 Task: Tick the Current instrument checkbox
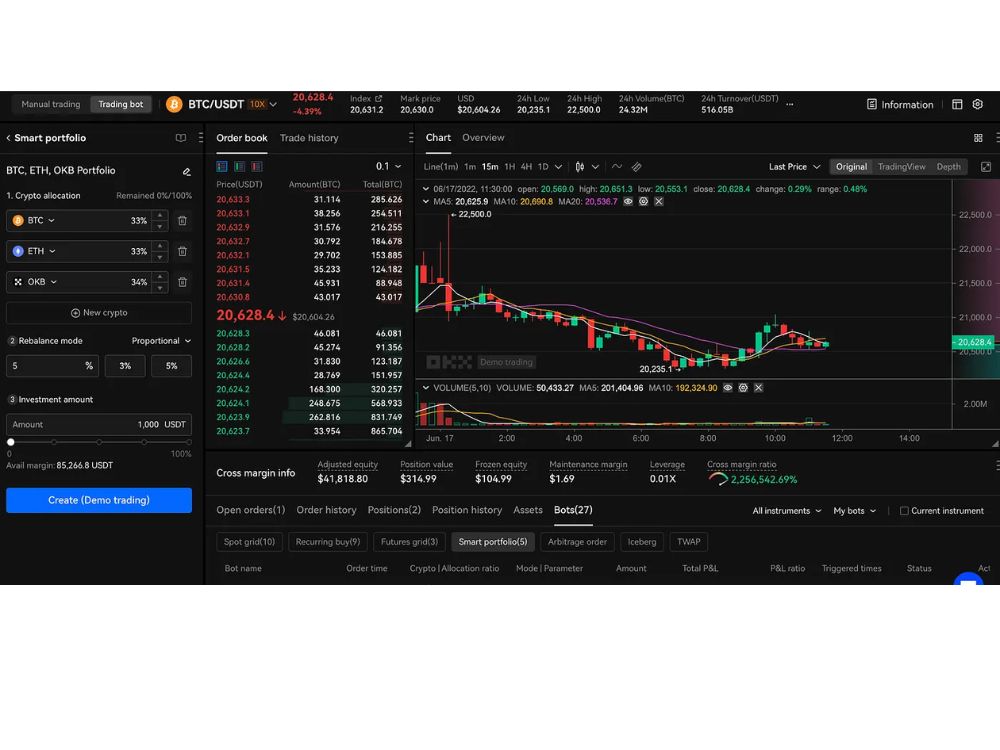click(x=904, y=511)
